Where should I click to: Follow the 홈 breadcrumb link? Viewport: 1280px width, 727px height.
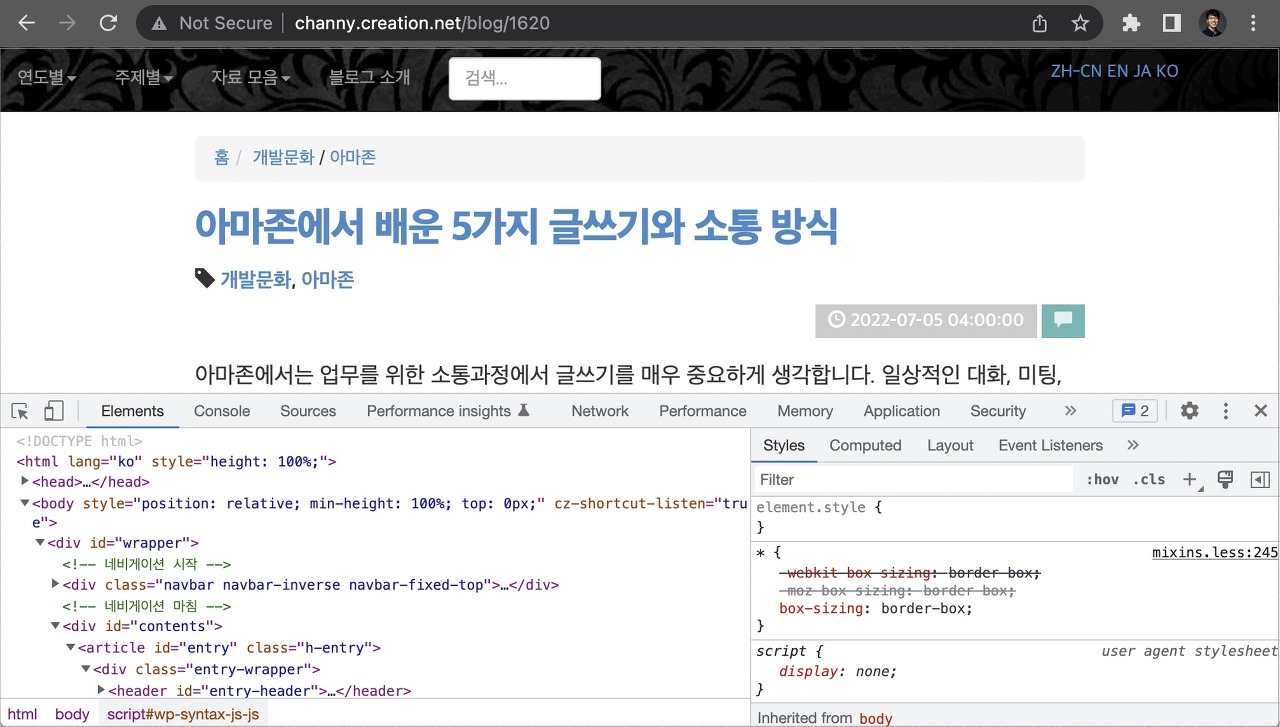tap(221, 157)
